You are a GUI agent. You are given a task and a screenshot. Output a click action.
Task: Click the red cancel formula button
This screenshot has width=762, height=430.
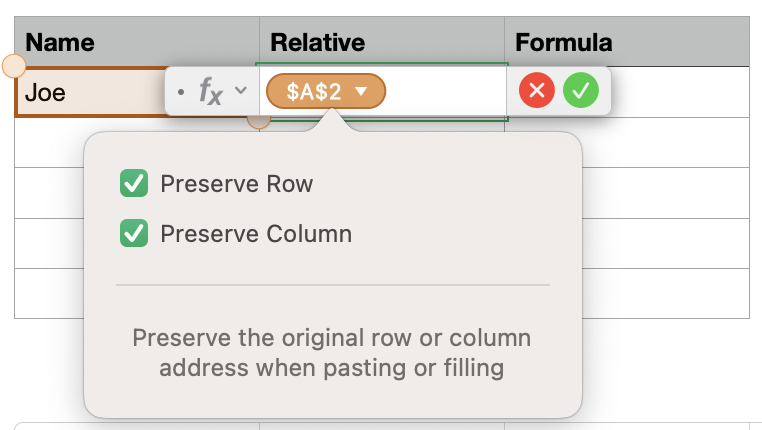pyautogui.click(x=537, y=92)
